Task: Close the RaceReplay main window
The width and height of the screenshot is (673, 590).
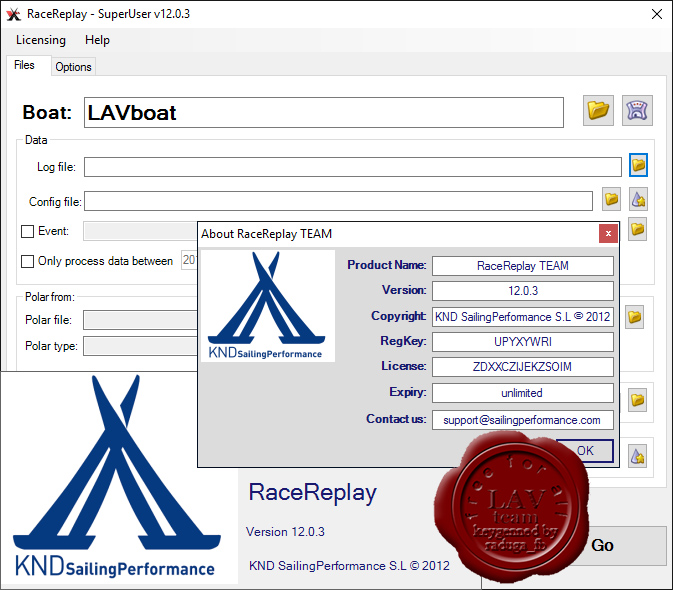Action: [x=657, y=14]
